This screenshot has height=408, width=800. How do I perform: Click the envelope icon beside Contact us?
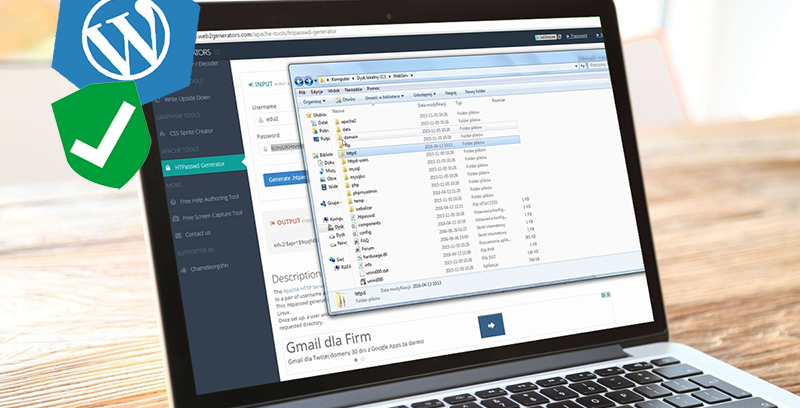(x=178, y=235)
